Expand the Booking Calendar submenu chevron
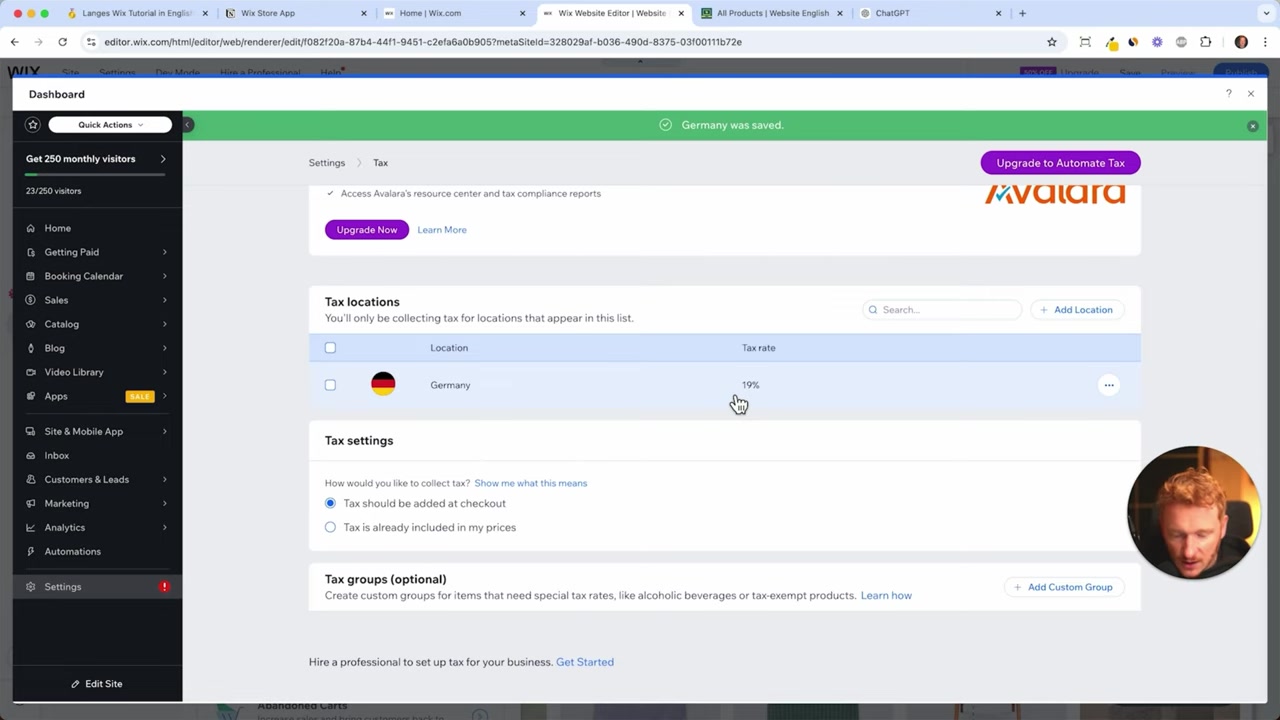This screenshot has width=1280, height=720. point(164,276)
